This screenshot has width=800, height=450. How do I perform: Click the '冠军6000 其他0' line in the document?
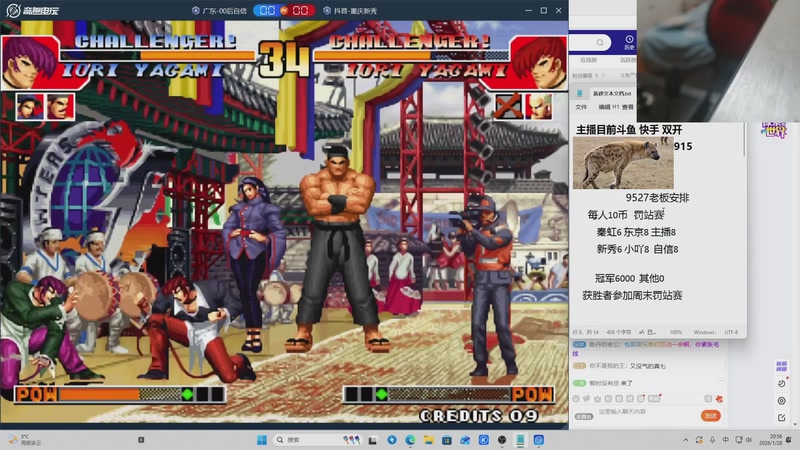[x=629, y=279]
